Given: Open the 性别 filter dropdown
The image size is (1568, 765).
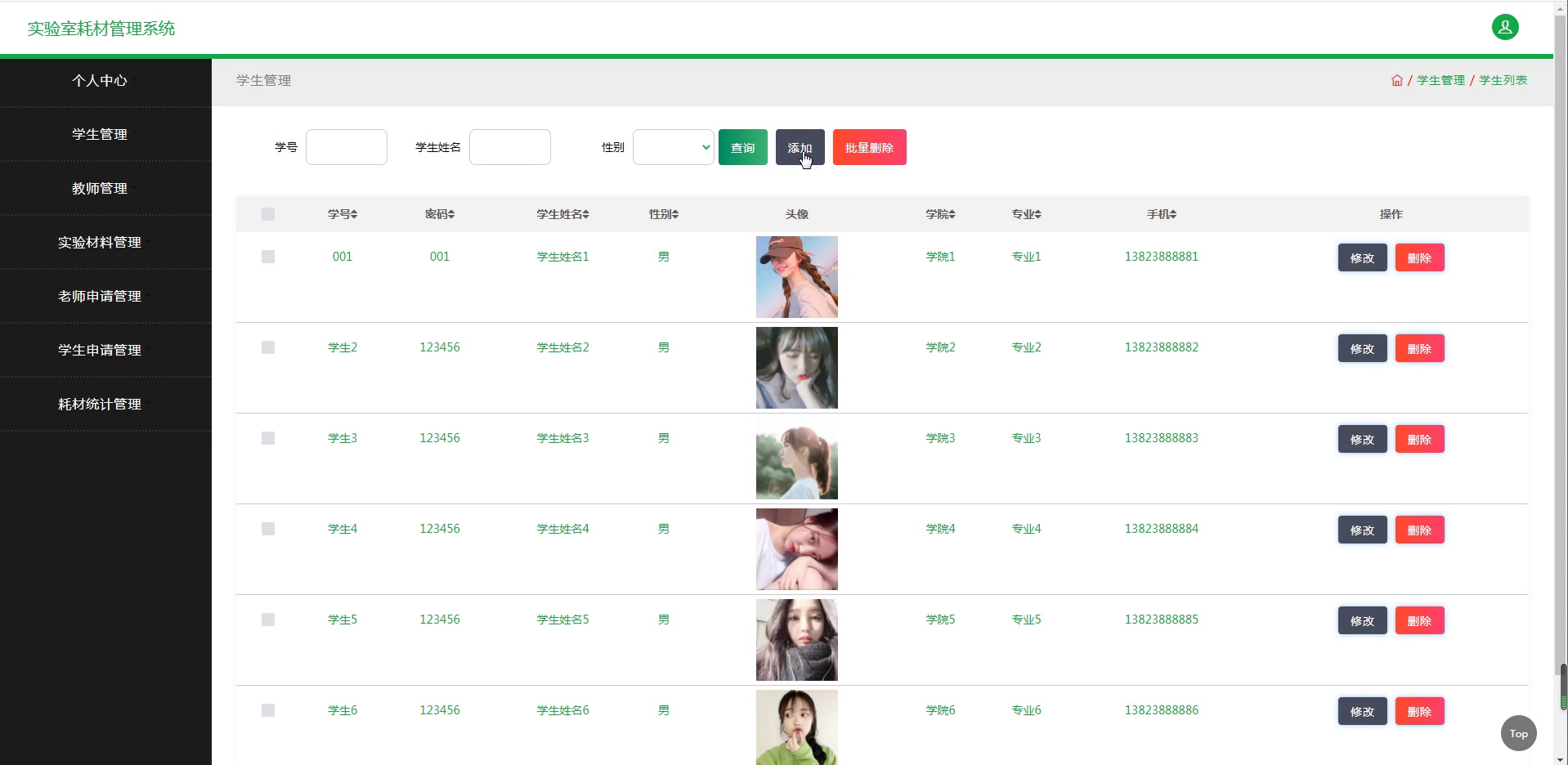Looking at the screenshot, I should (674, 147).
